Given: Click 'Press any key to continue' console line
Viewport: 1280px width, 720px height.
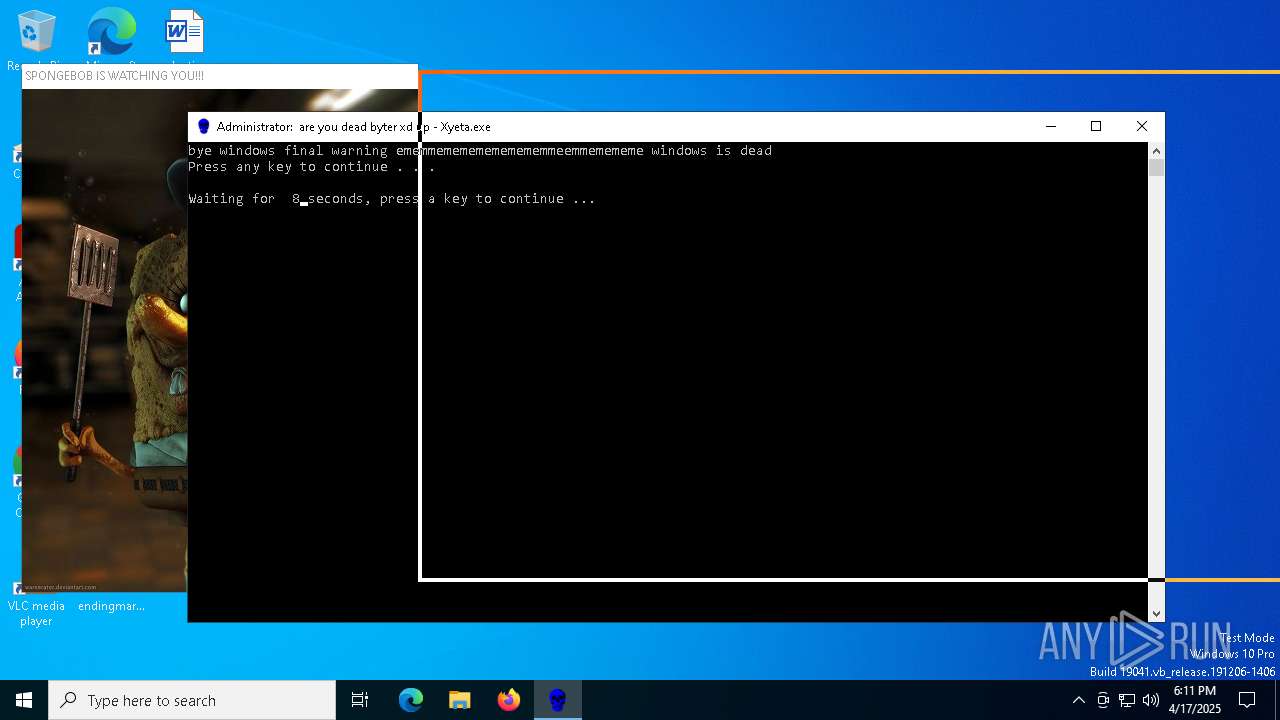Looking at the screenshot, I should (x=312, y=167).
